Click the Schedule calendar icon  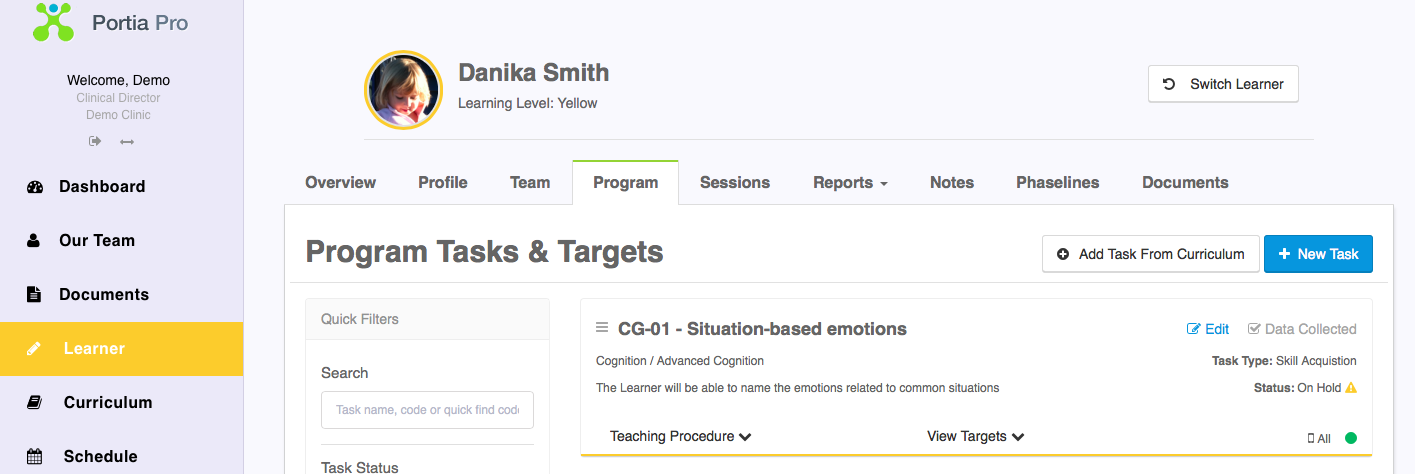(34, 457)
